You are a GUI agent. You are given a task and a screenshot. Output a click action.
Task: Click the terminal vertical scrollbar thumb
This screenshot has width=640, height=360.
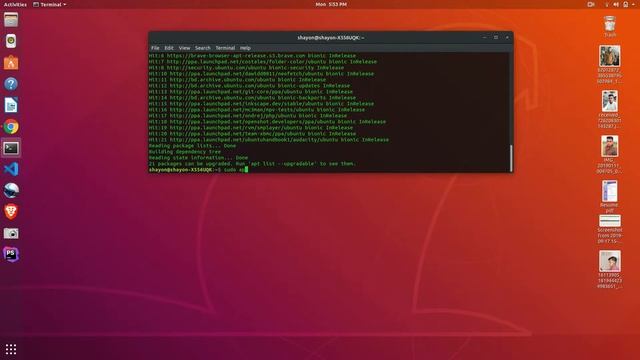511,158
